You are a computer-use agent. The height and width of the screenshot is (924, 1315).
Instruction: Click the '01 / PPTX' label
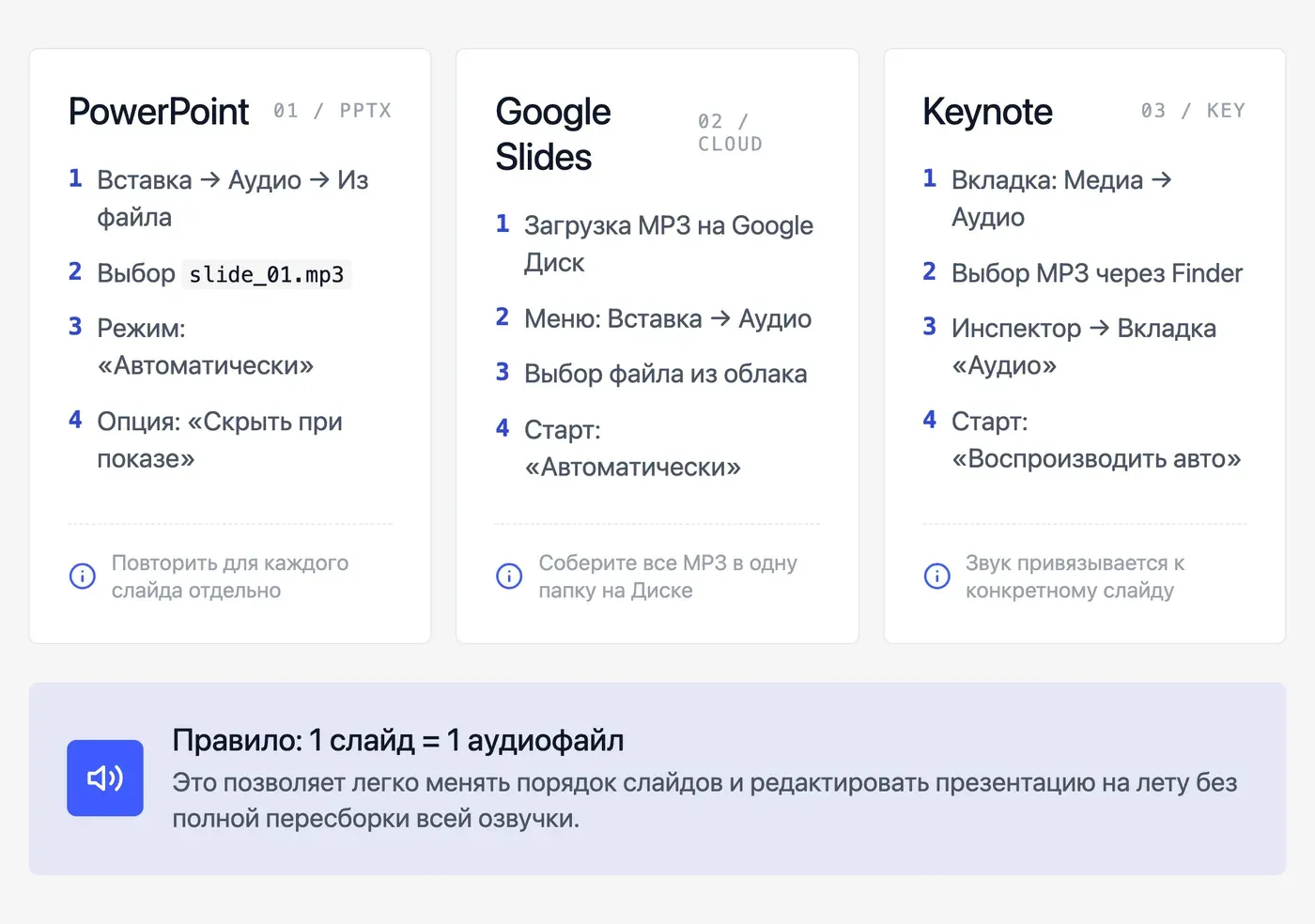point(333,111)
